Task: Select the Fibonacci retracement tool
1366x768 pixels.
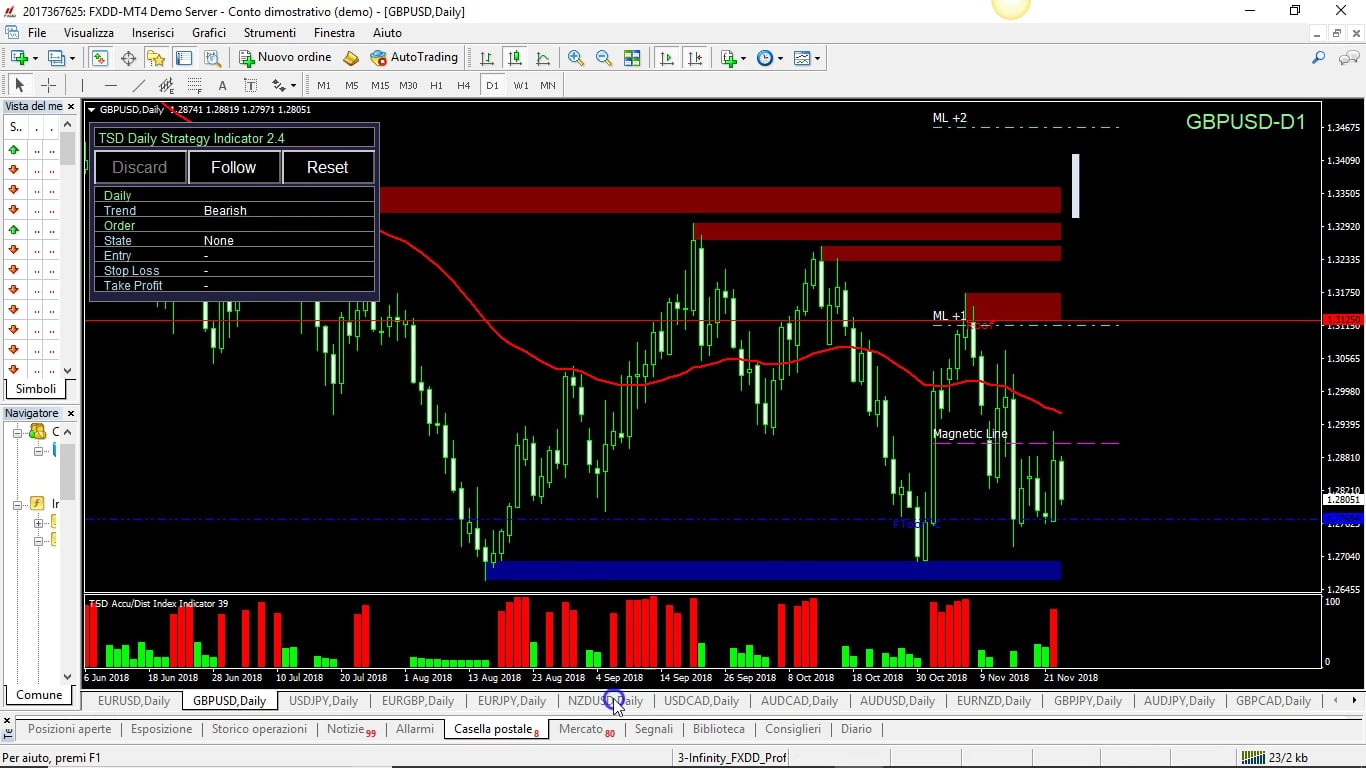Action: (195, 86)
